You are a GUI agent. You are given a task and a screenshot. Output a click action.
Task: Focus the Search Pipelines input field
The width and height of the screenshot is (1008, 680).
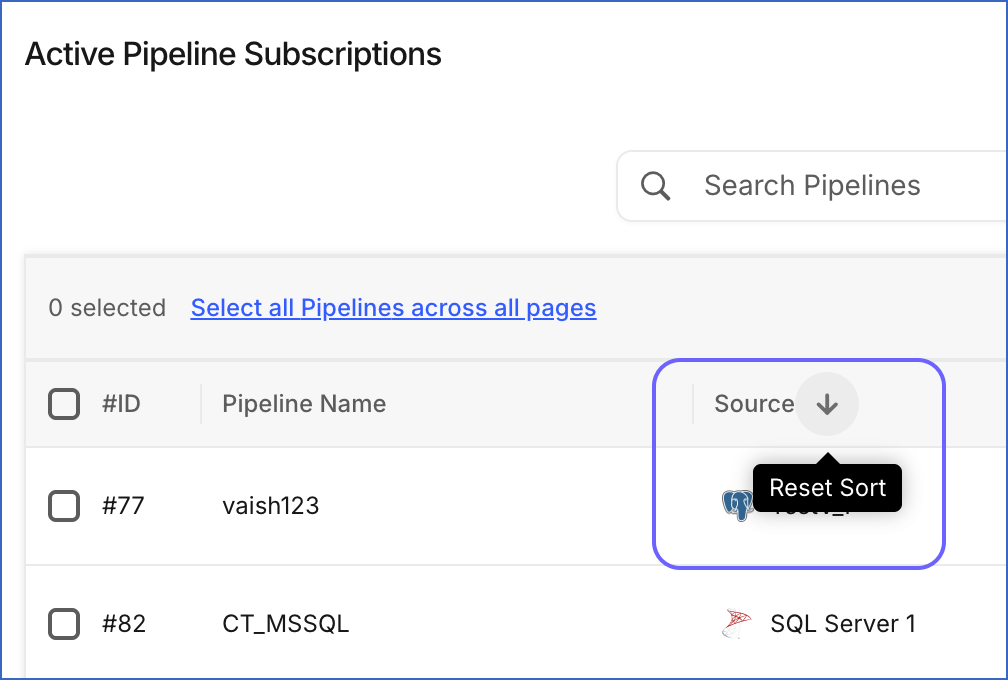point(812,186)
